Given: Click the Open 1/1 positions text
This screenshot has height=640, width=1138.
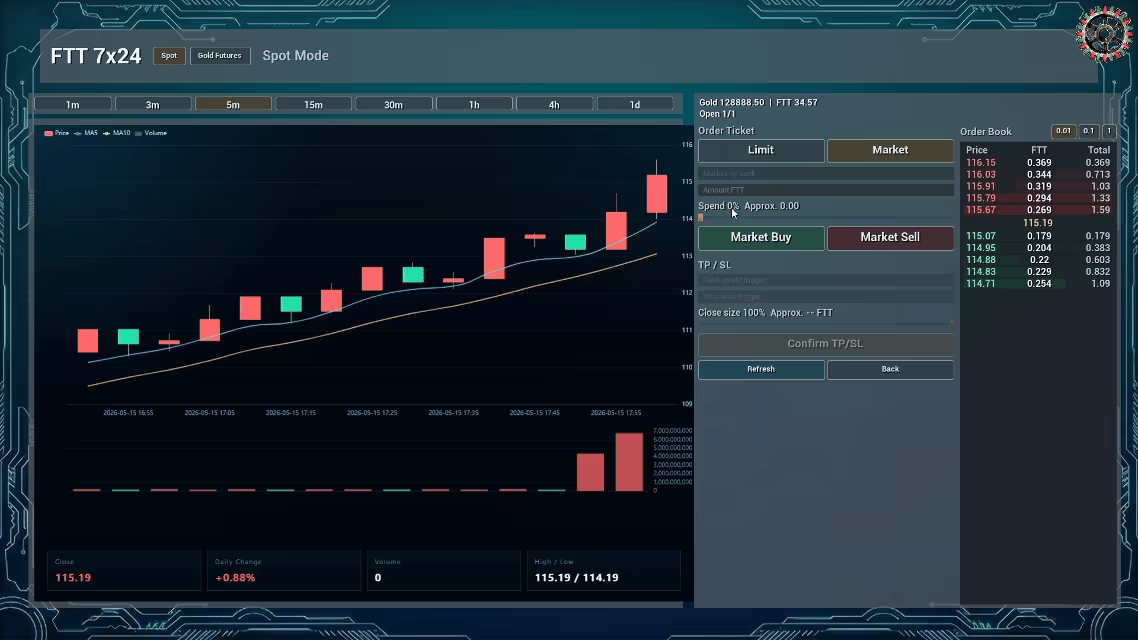Looking at the screenshot, I should [717, 115].
